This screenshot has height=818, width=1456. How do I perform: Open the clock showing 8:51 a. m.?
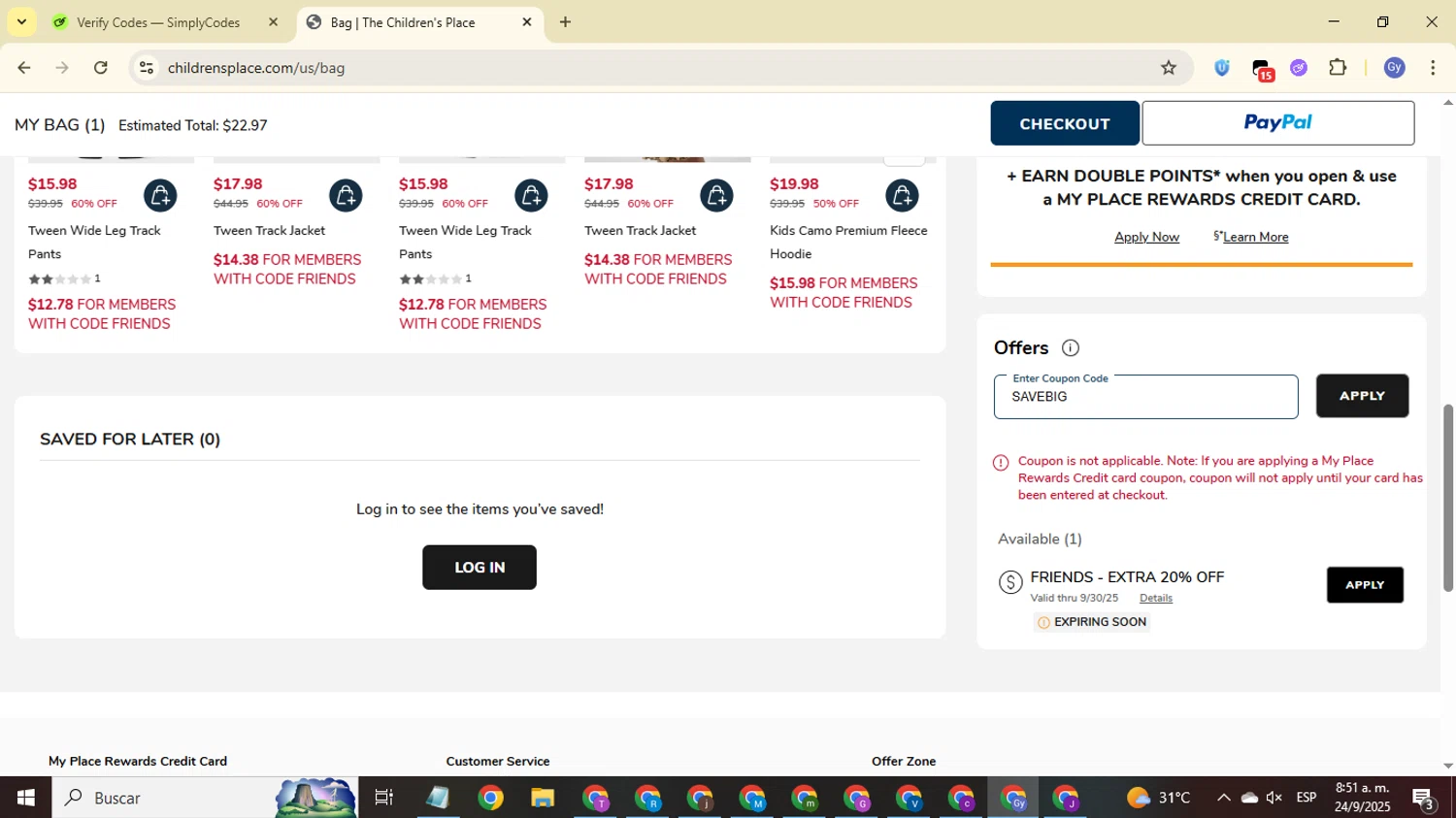click(x=1362, y=798)
